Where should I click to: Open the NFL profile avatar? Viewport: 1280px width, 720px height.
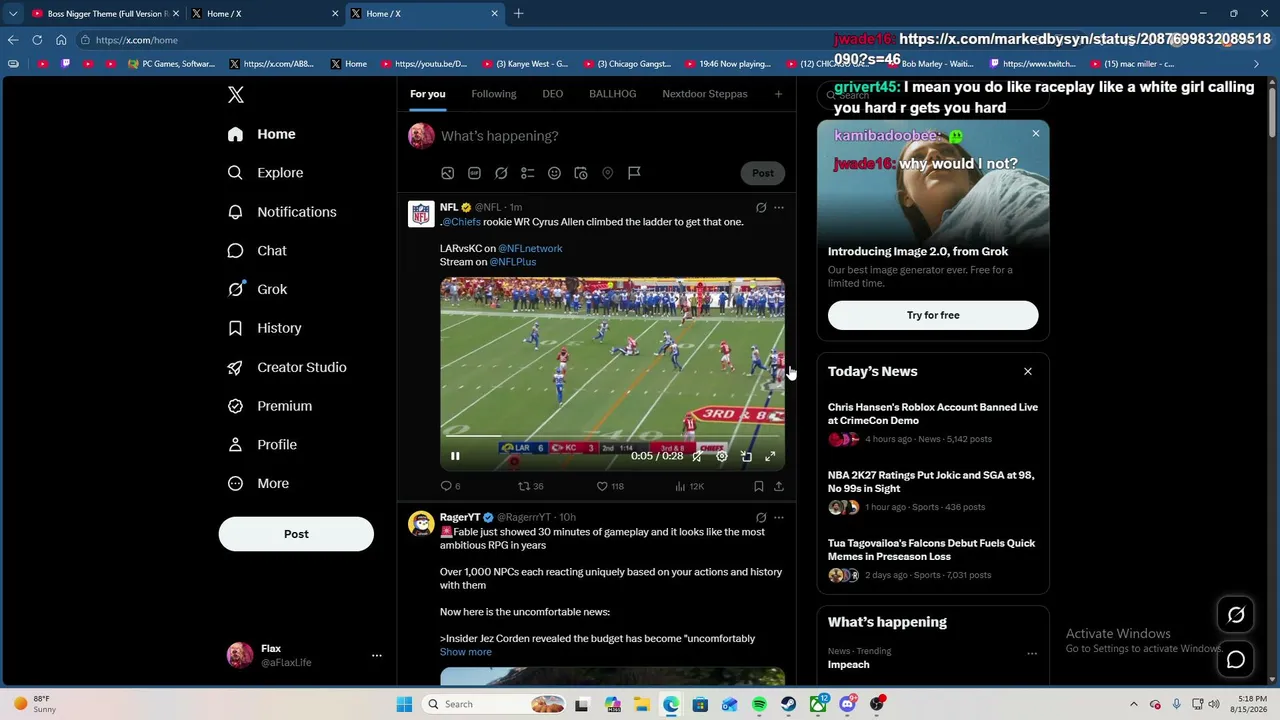(x=421, y=214)
